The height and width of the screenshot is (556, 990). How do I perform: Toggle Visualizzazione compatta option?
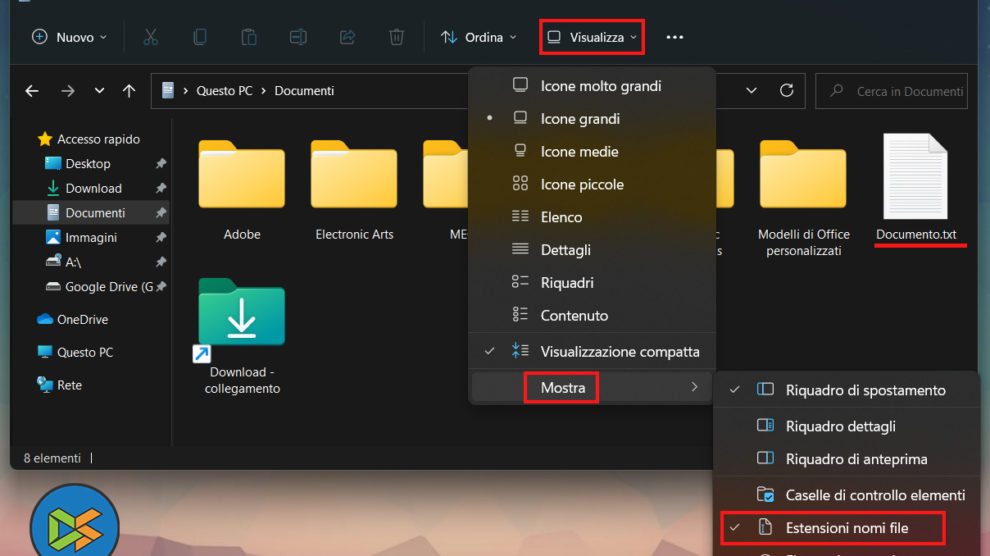point(619,352)
